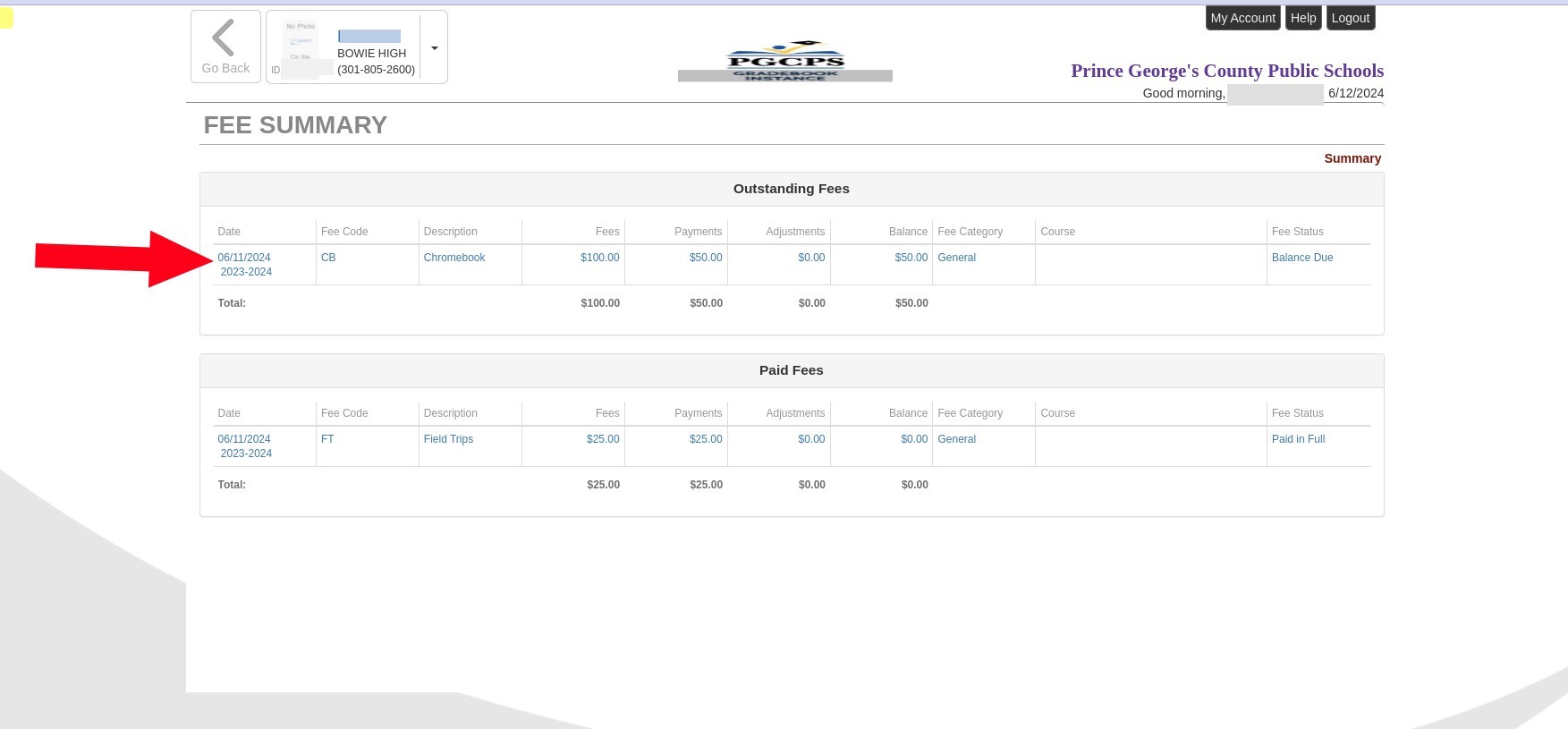The height and width of the screenshot is (729, 1568).
Task: Open the Chromebook fee description
Action: [x=453, y=258]
